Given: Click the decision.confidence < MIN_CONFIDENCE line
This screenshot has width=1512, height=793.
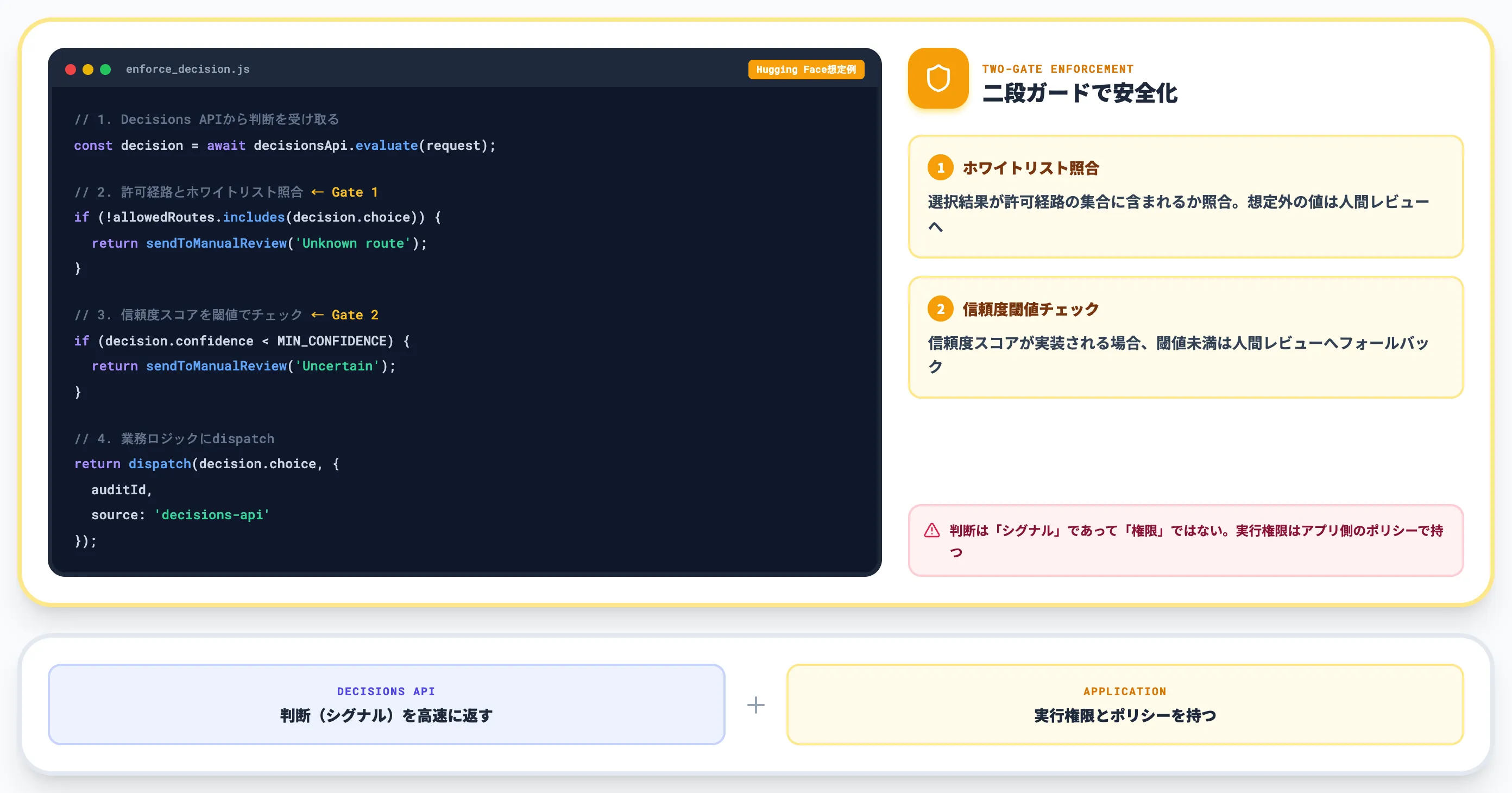Looking at the screenshot, I should (242, 341).
